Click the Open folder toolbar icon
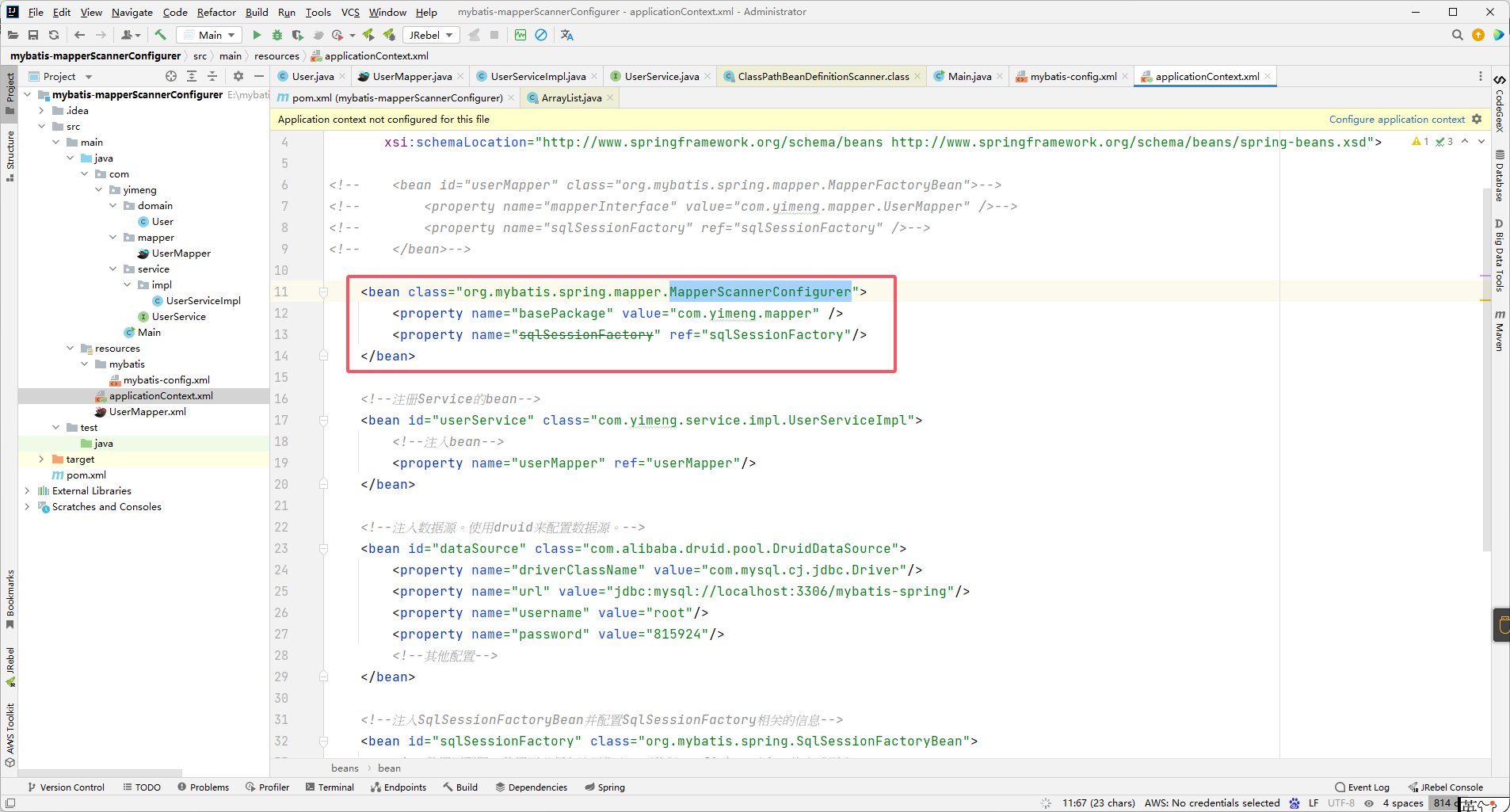Screen dimensions: 1510x812 [13, 35]
